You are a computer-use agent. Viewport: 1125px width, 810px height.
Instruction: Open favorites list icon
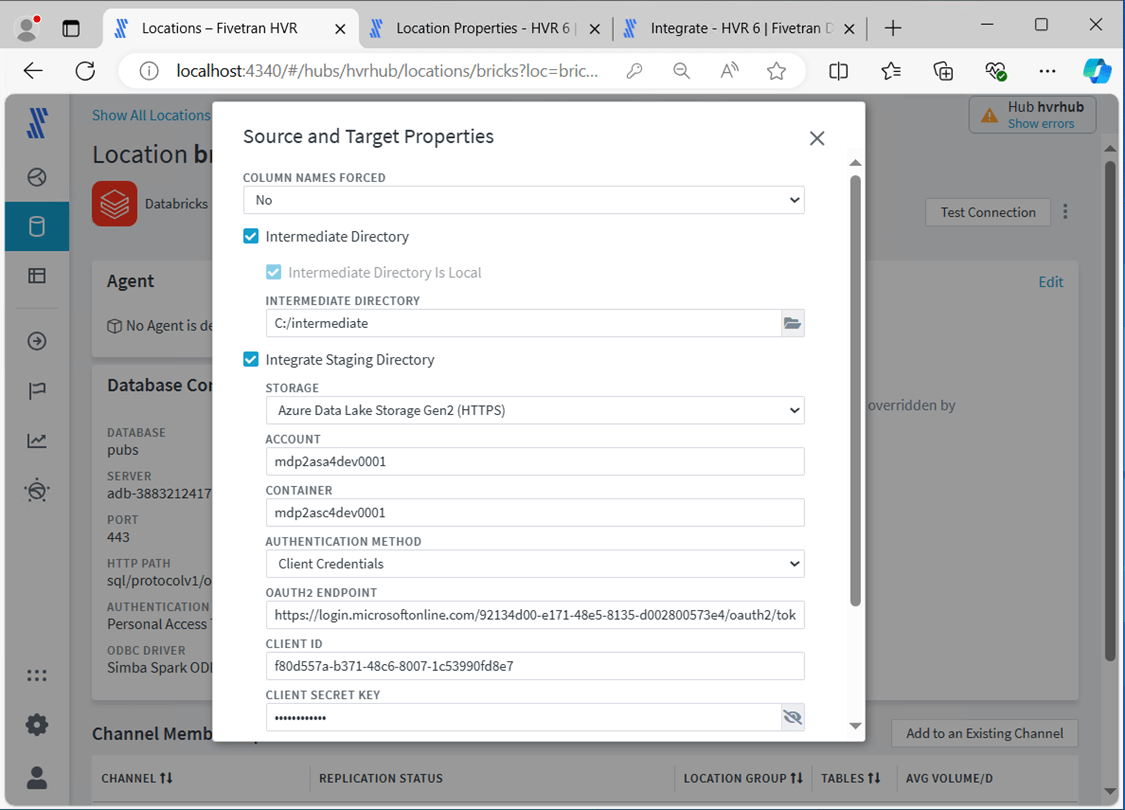(890, 71)
